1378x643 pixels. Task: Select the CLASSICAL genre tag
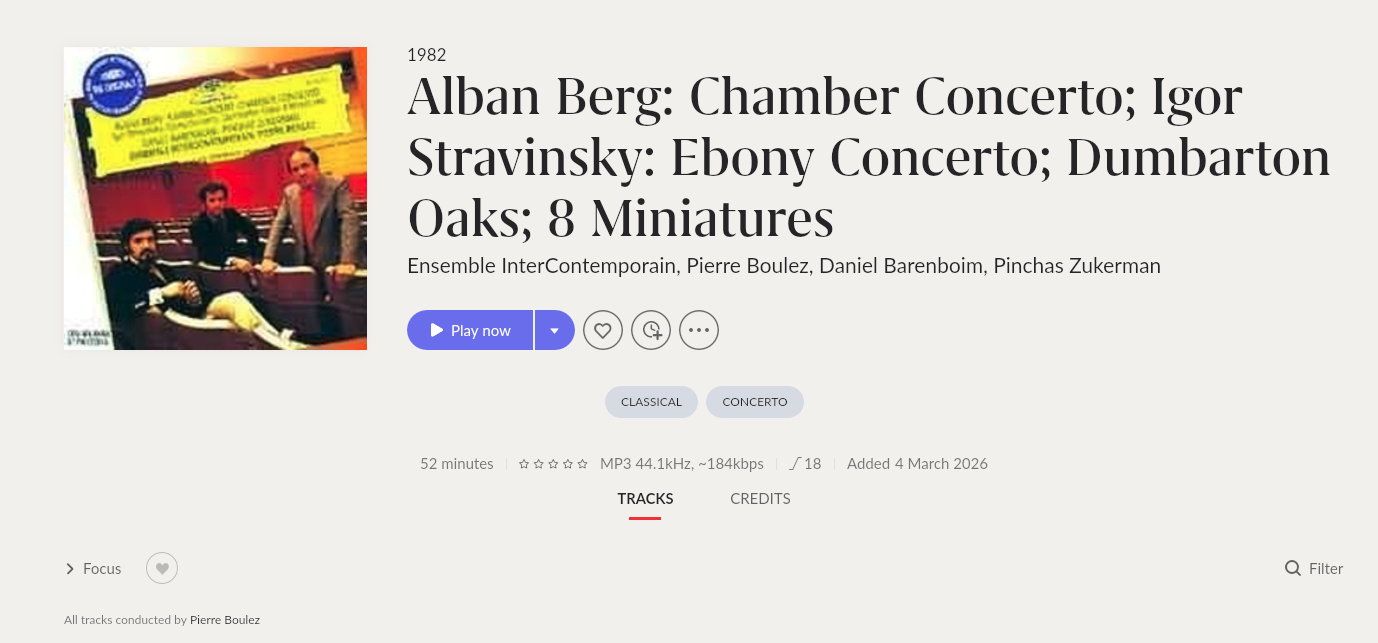(651, 402)
